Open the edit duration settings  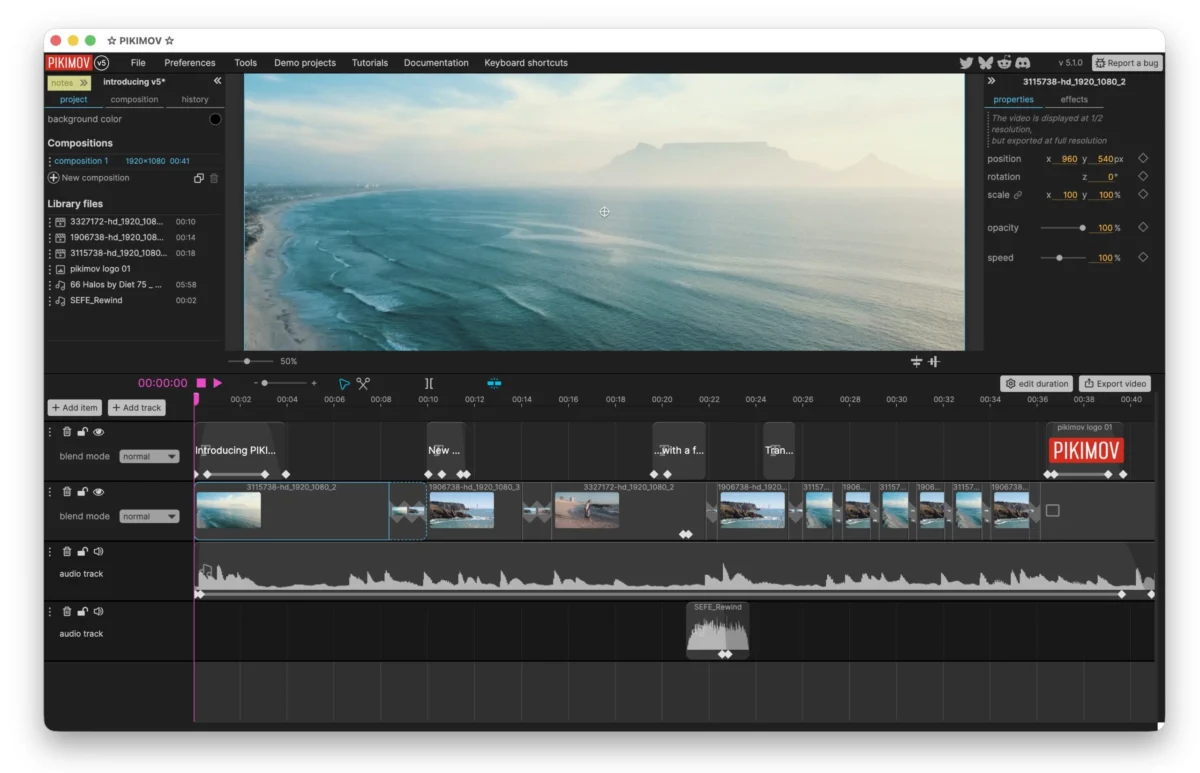click(x=1036, y=383)
